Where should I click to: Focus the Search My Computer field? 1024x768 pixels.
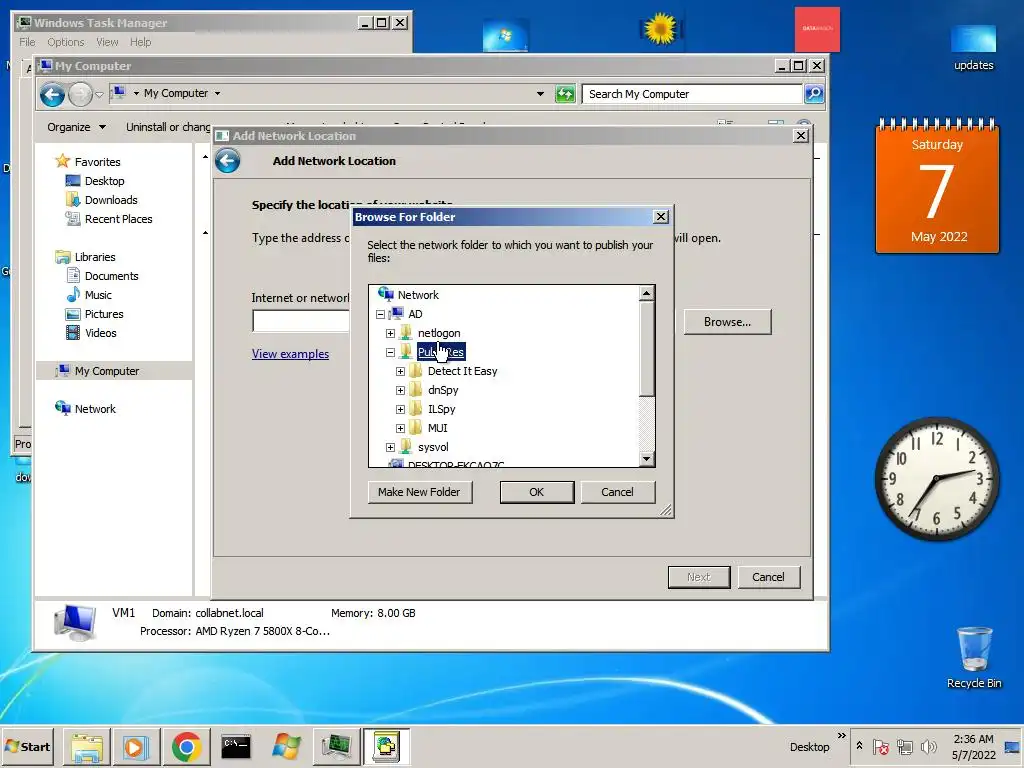pos(692,94)
